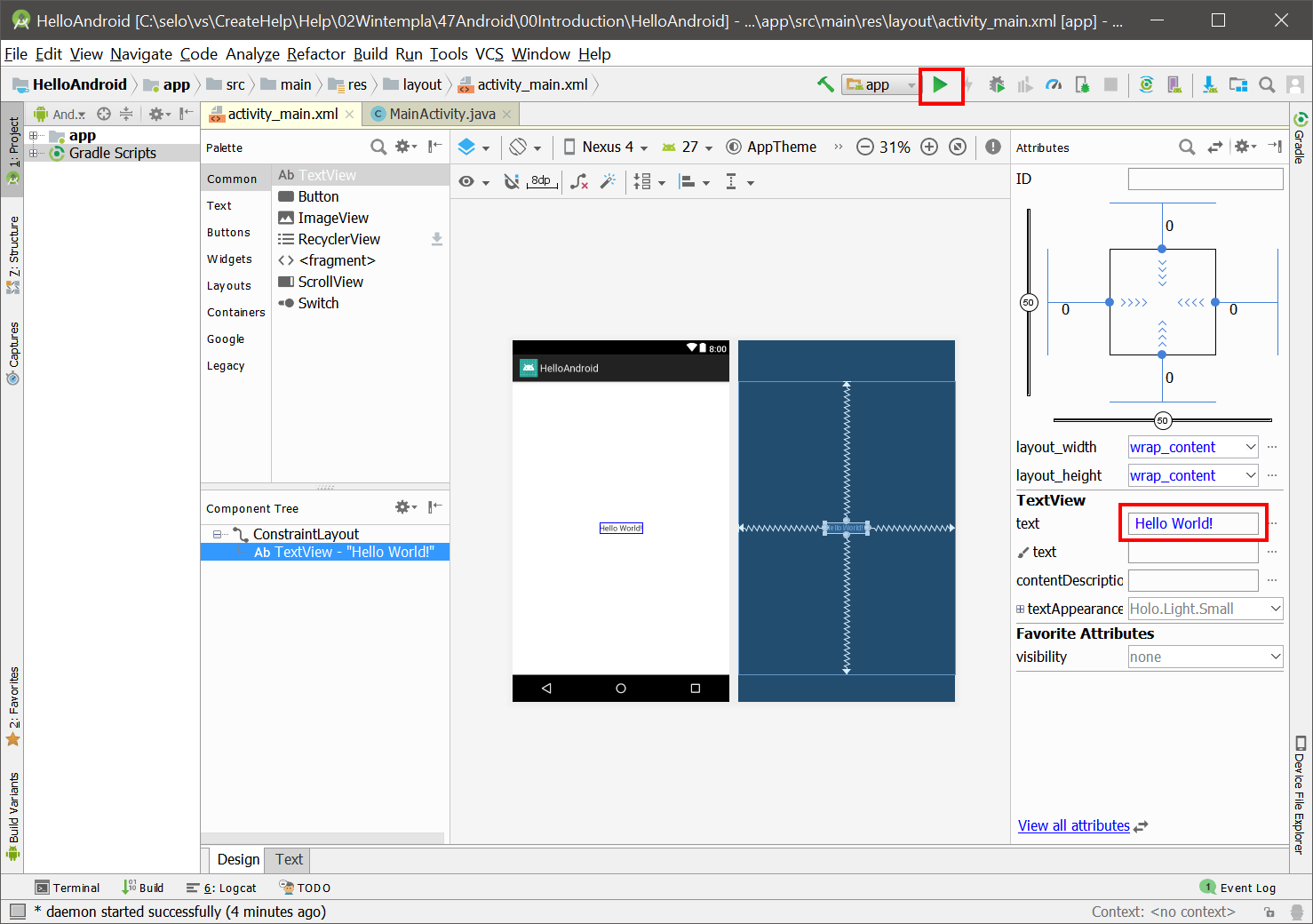
Task: Click the Infer Constraints magic wand icon
Action: pyautogui.click(x=609, y=181)
